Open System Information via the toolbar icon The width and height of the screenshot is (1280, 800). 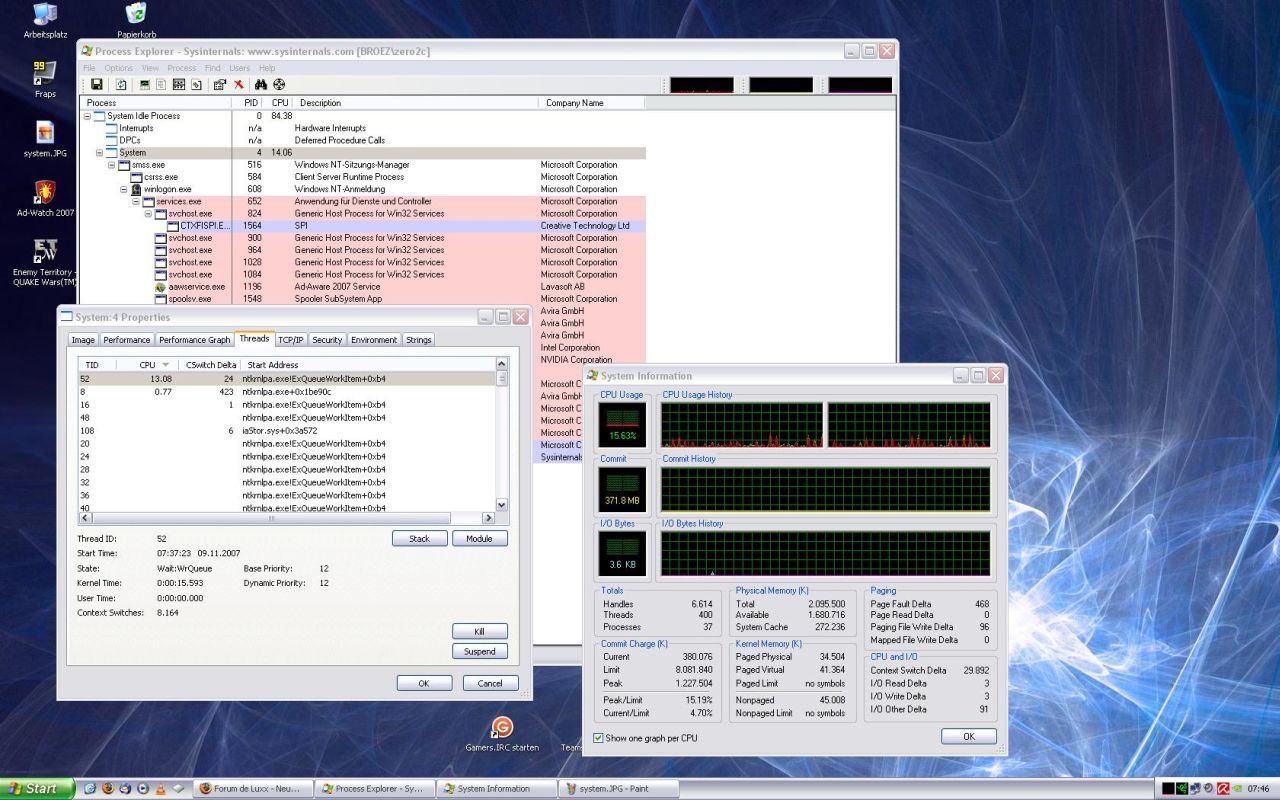click(145, 85)
